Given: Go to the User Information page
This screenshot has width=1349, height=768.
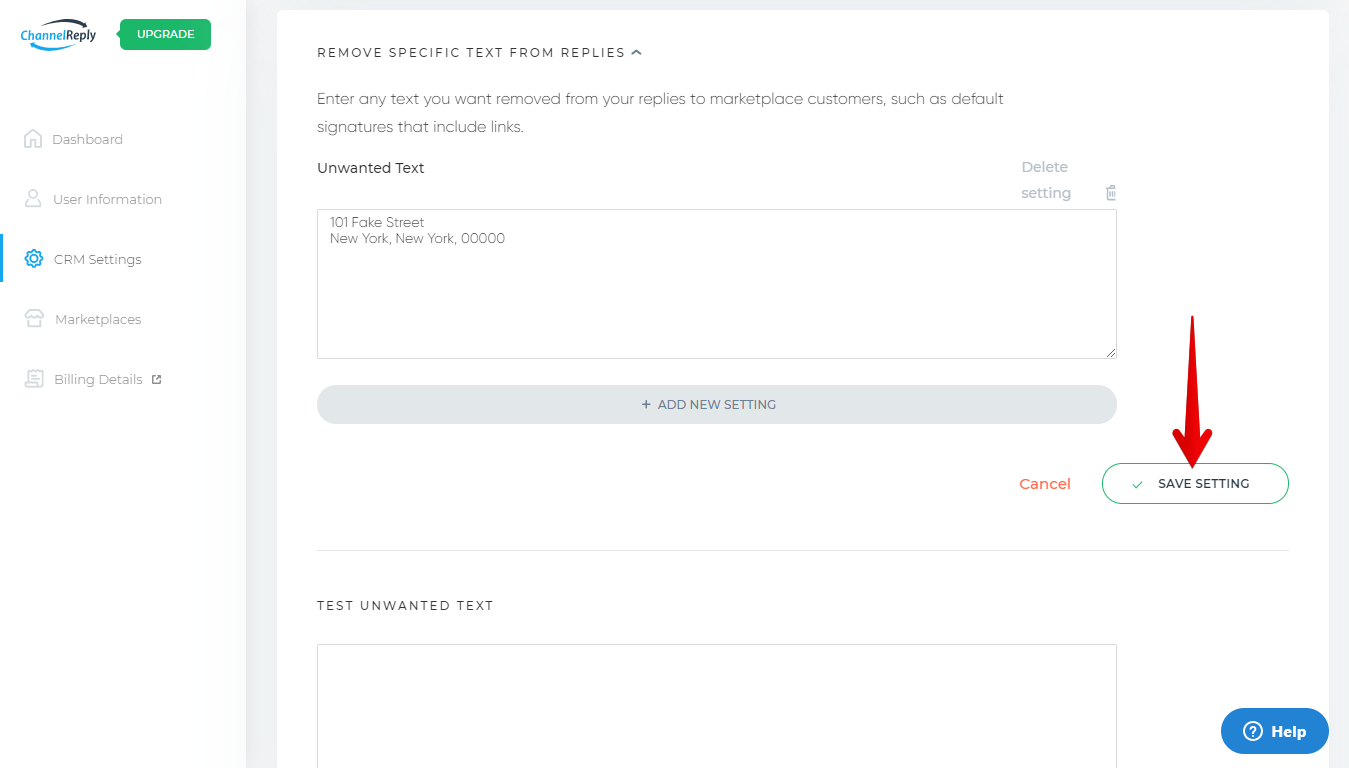Looking at the screenshot, I should coord(107,200).
